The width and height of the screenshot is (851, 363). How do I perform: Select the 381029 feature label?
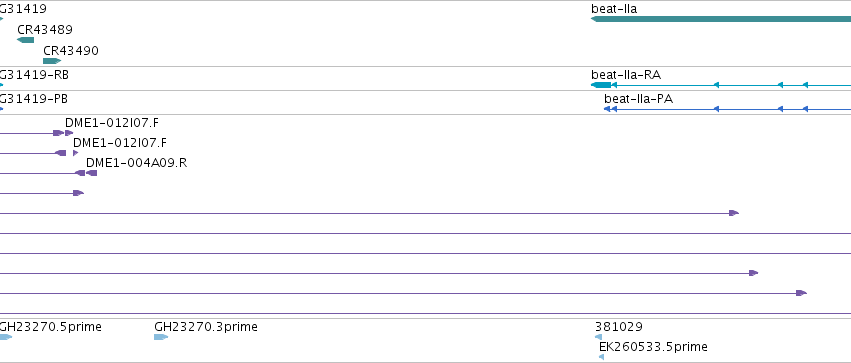(619, 327)
